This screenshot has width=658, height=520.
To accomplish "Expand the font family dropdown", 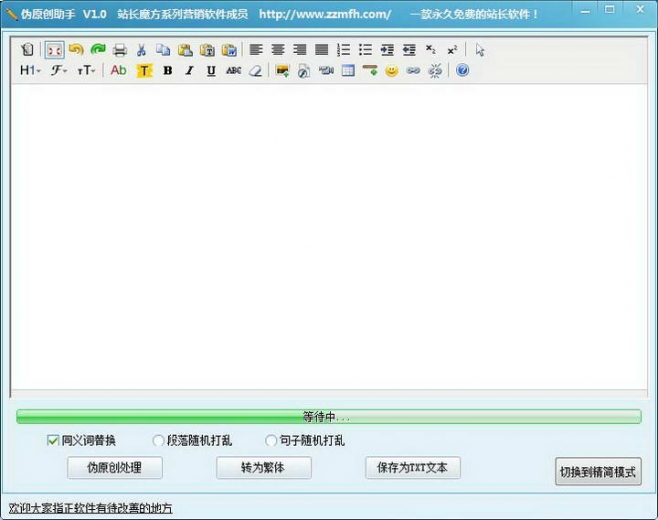I will point(59,70).
